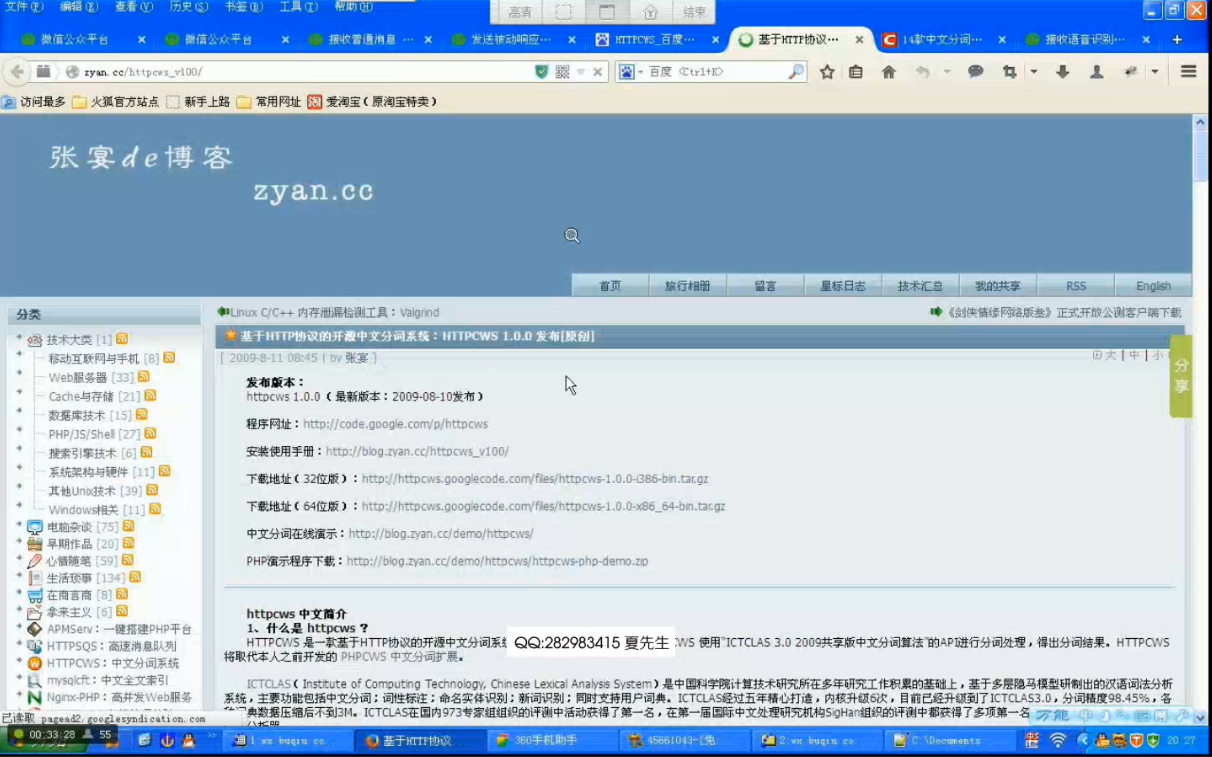Open the 技术汇总 navigation button
Screen dimensions: 1212x757
pos(920,286)
